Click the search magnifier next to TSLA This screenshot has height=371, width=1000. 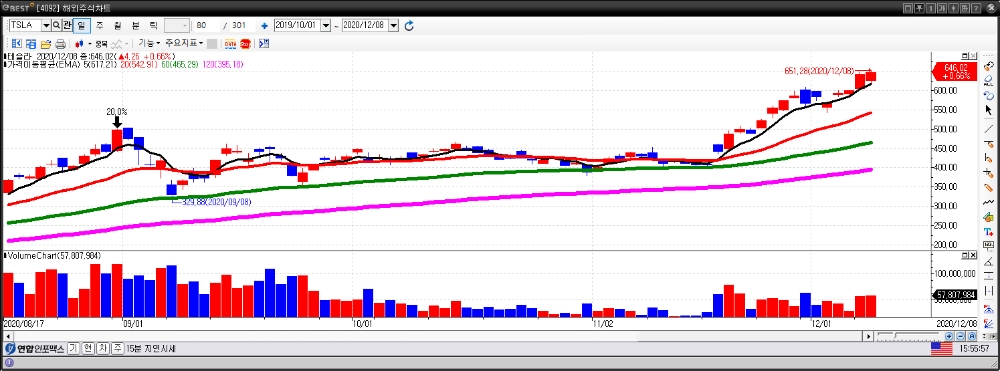(x=56, y=25)
